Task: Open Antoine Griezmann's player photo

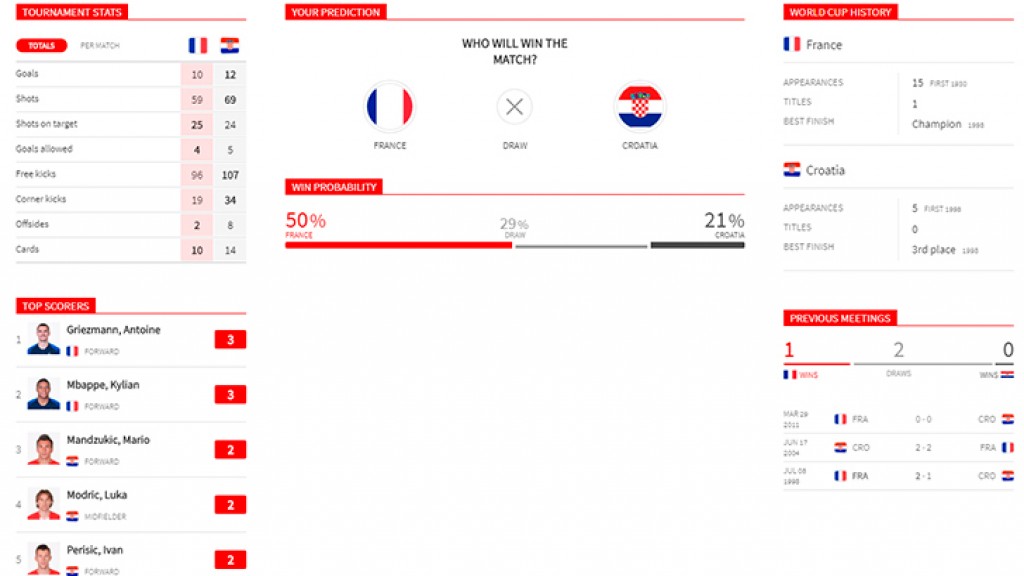Action: click(x=43, y=339)
